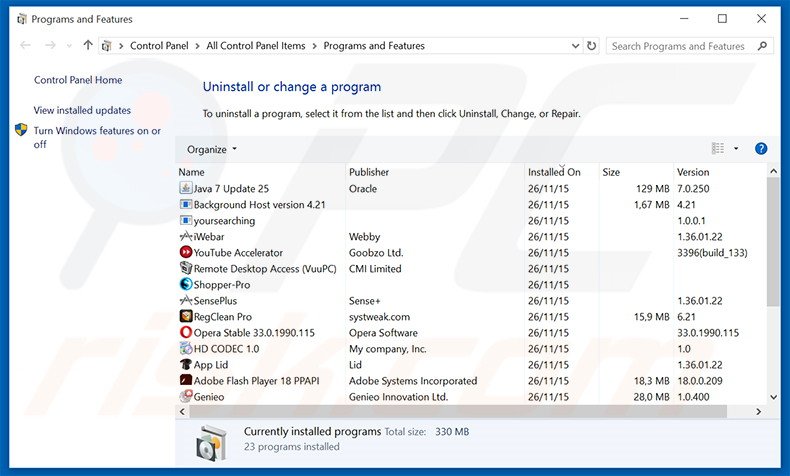Click the CMI Limited publisher cell
The width and height of the screenshot is (790, 476).
(375, 269)
